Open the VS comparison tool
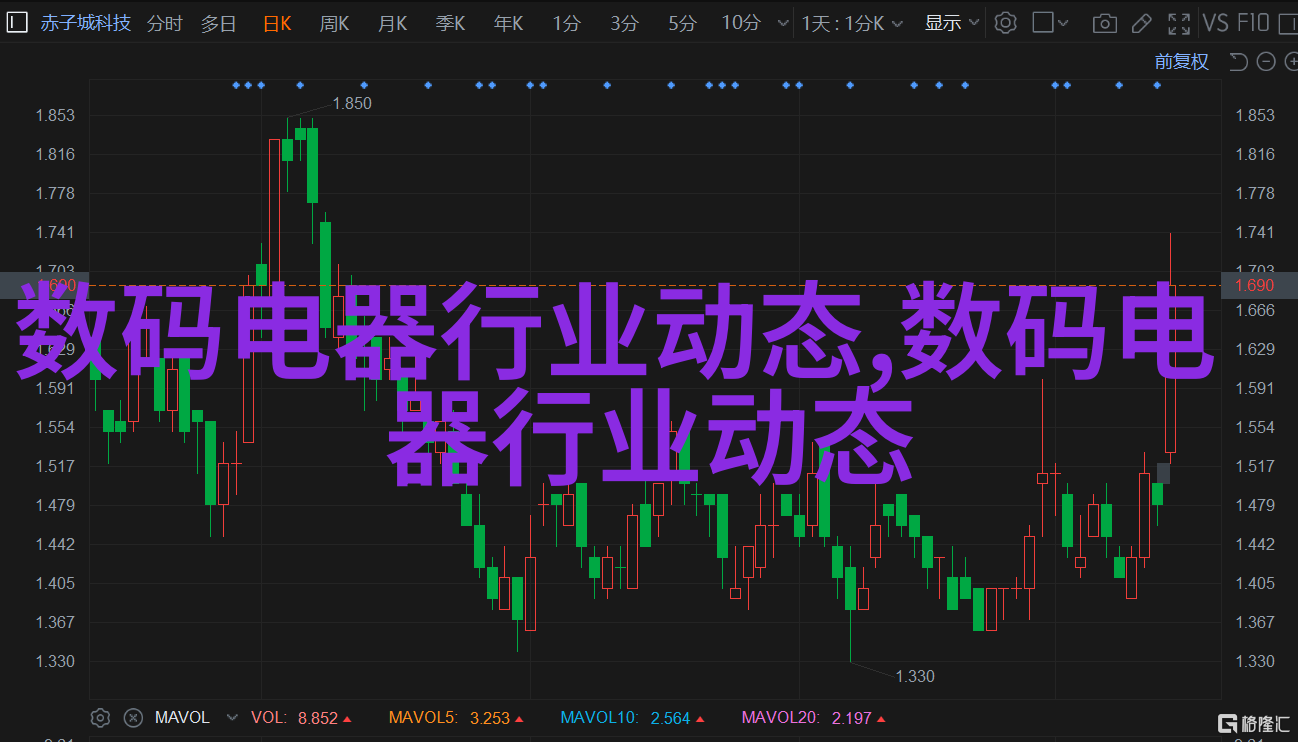The image size is (1298, 742). pyautogui.click(x=1216, y=23)
